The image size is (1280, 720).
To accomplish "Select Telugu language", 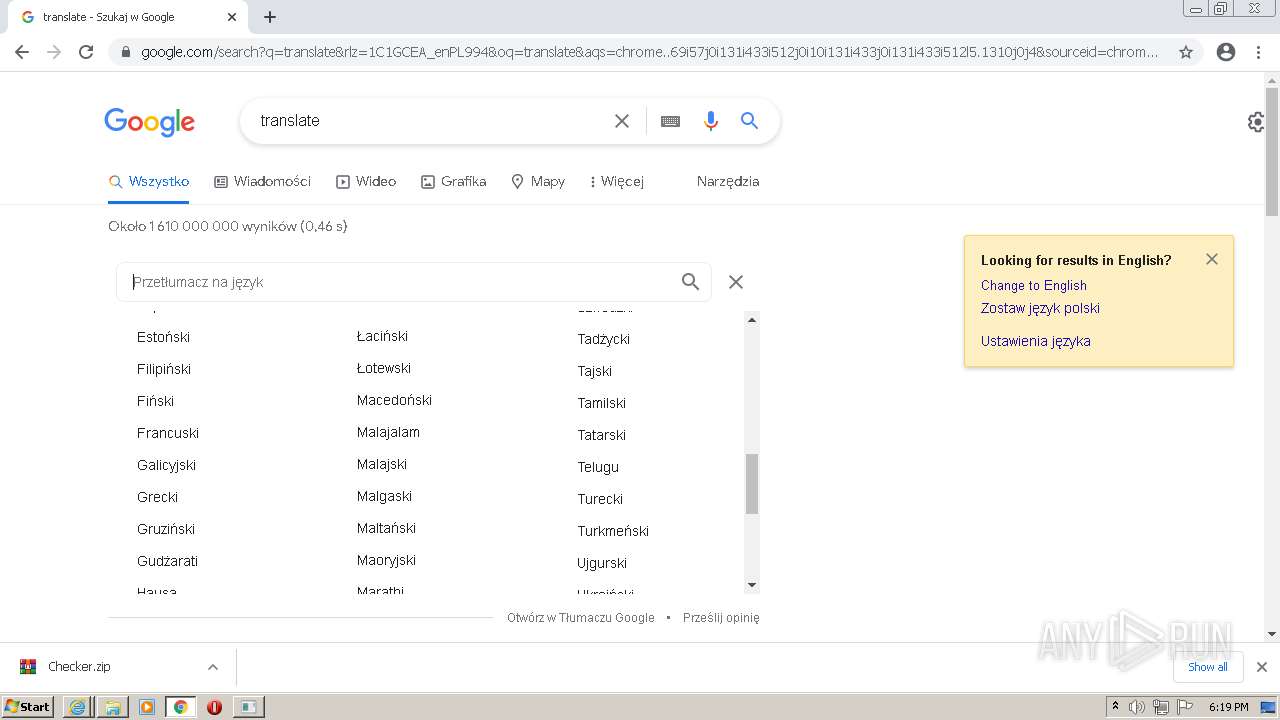I will pos(598,467).
